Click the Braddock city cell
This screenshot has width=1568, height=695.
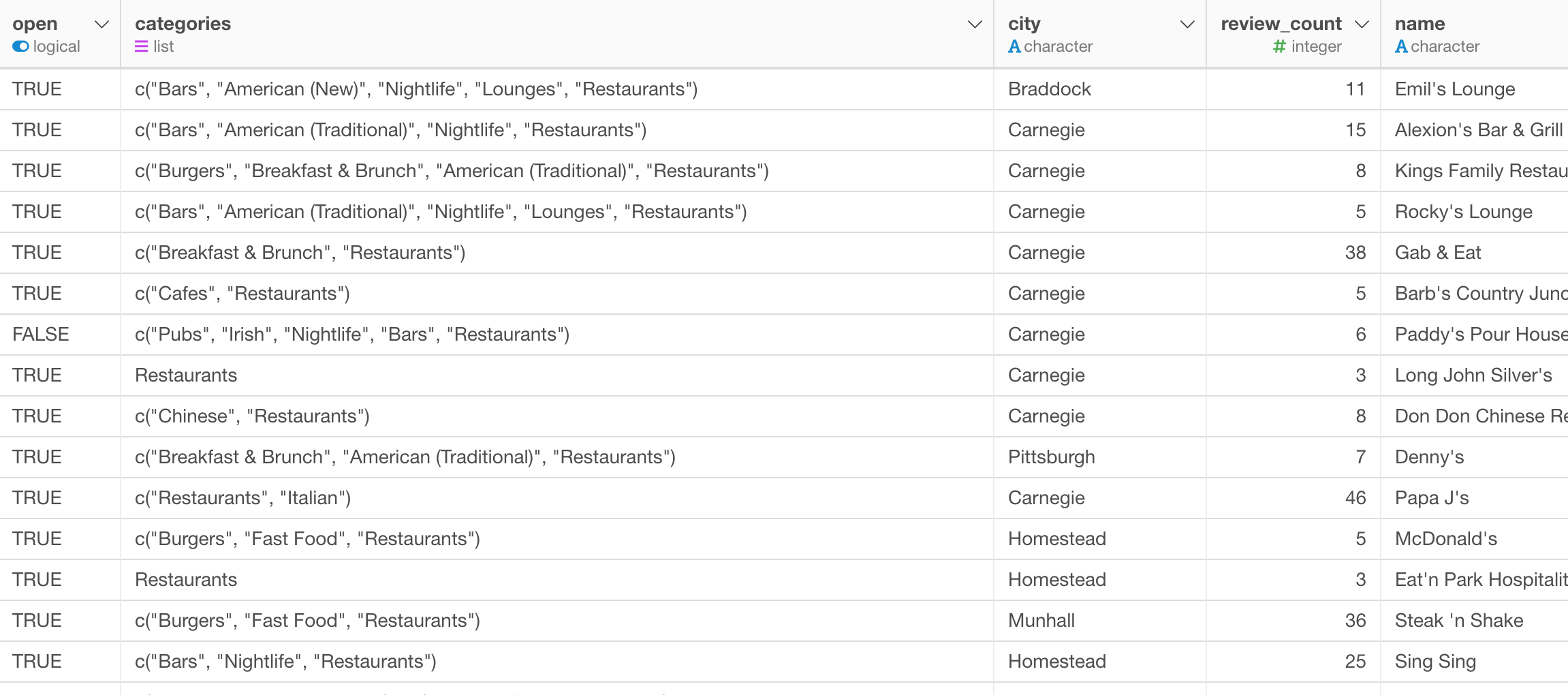coord(1100,89)
